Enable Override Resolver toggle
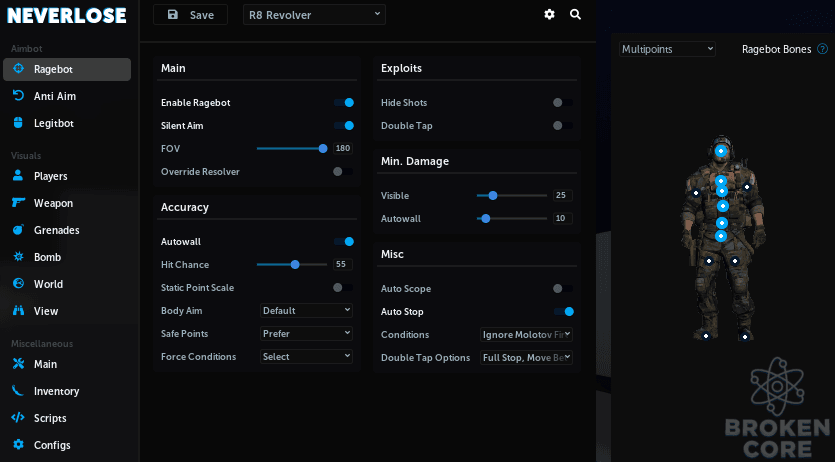Image resolution: width=835 pixels, height=462 pixels. pyautogui.click(x=342, y=171)
